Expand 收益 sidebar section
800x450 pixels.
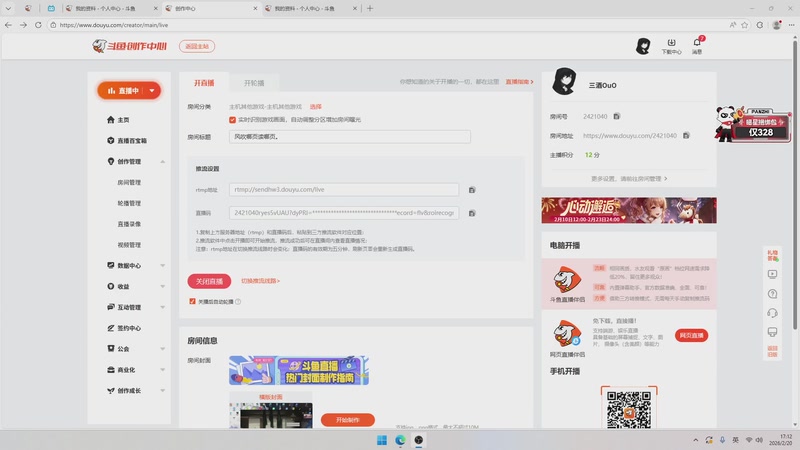pos(163,286)
